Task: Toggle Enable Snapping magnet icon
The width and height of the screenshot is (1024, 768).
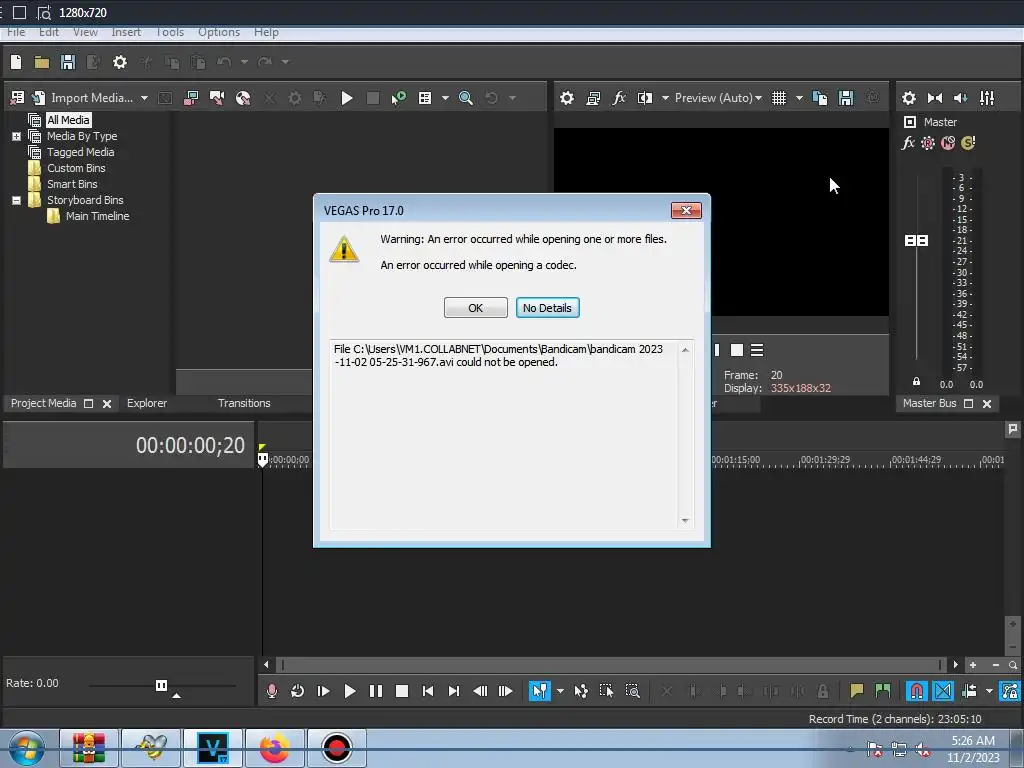Action: pyautogui.click(x=916, y=691)
